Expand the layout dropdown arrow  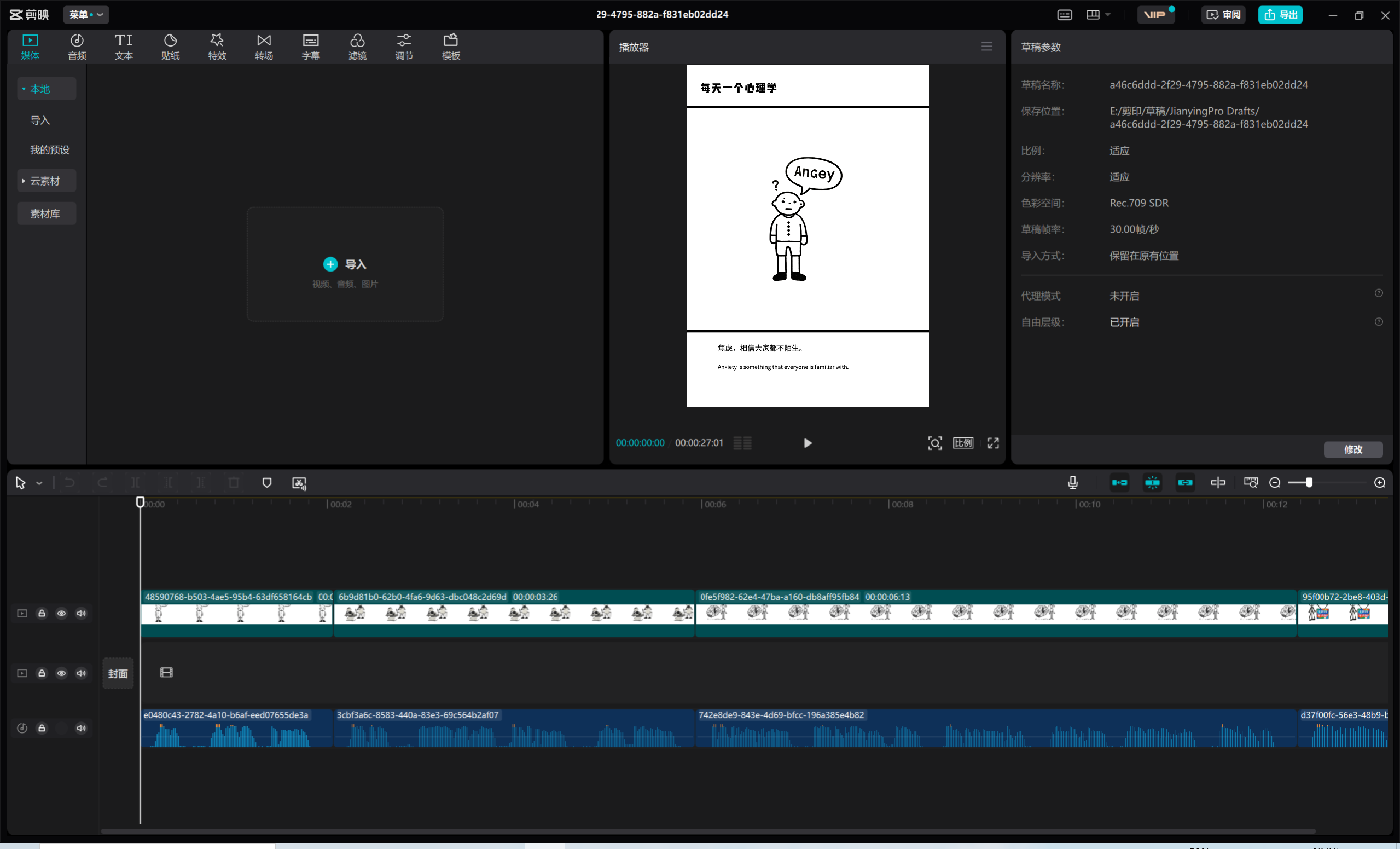1107,15
